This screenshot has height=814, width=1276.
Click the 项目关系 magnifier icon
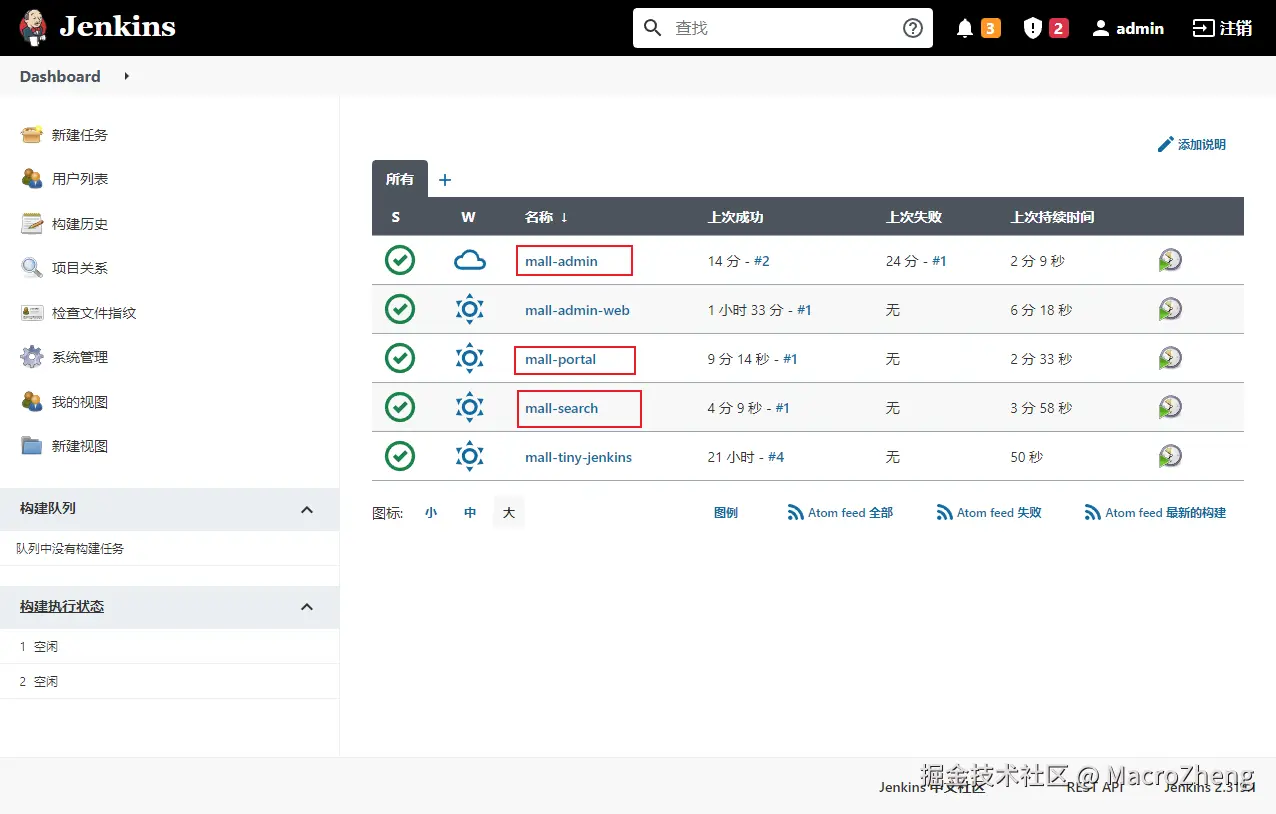(x=32, y=267)
